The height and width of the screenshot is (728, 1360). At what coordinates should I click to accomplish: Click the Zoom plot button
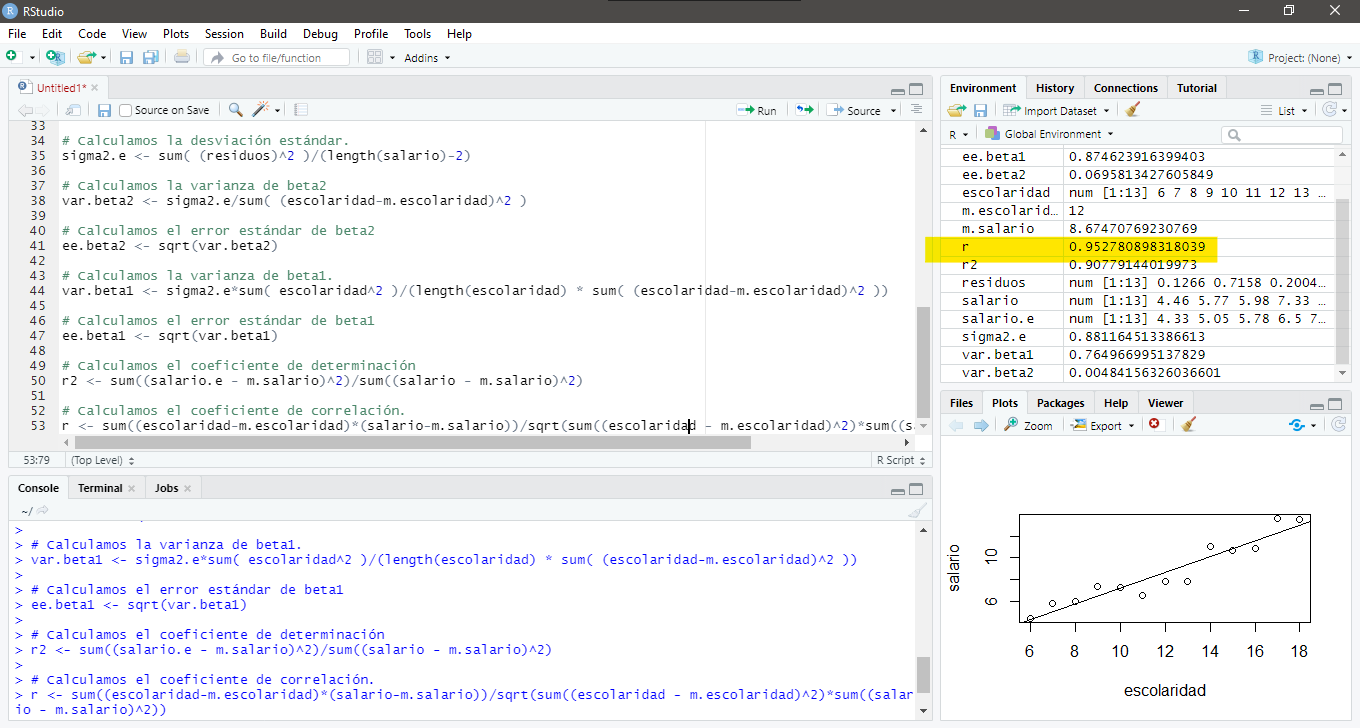[x=1028, y=425]
